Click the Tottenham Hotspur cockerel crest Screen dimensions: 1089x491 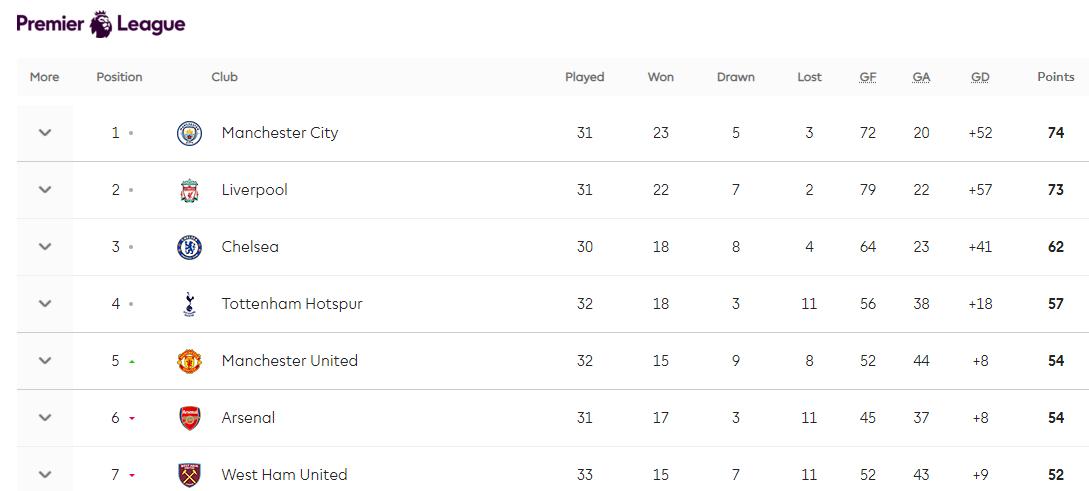pyautogui.click(x=189, y=304)
